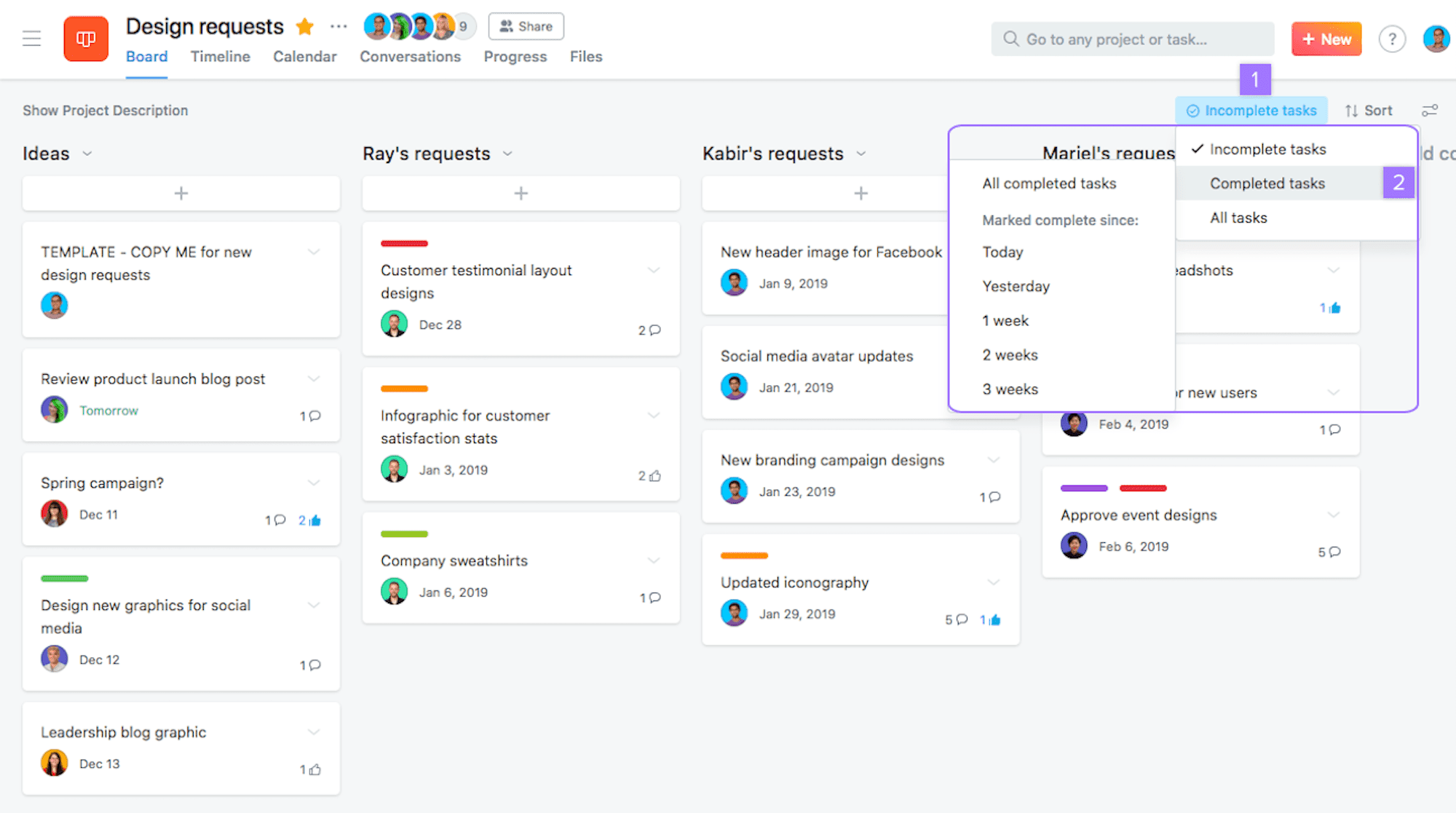This screenshot has width=1456, height=813.
Task: Click the filter/display options icon
Action: (x=1430, y=110)
